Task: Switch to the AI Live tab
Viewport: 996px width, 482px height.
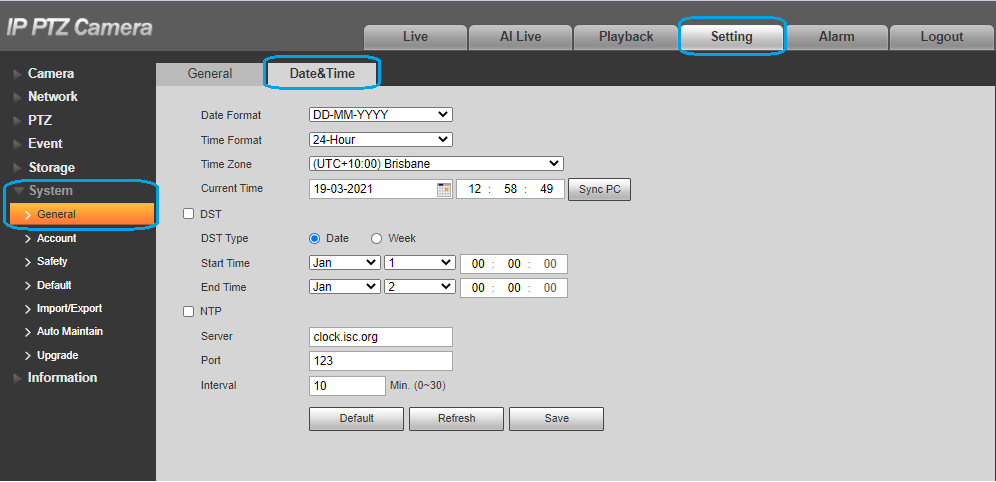Action: coord(520,37)
